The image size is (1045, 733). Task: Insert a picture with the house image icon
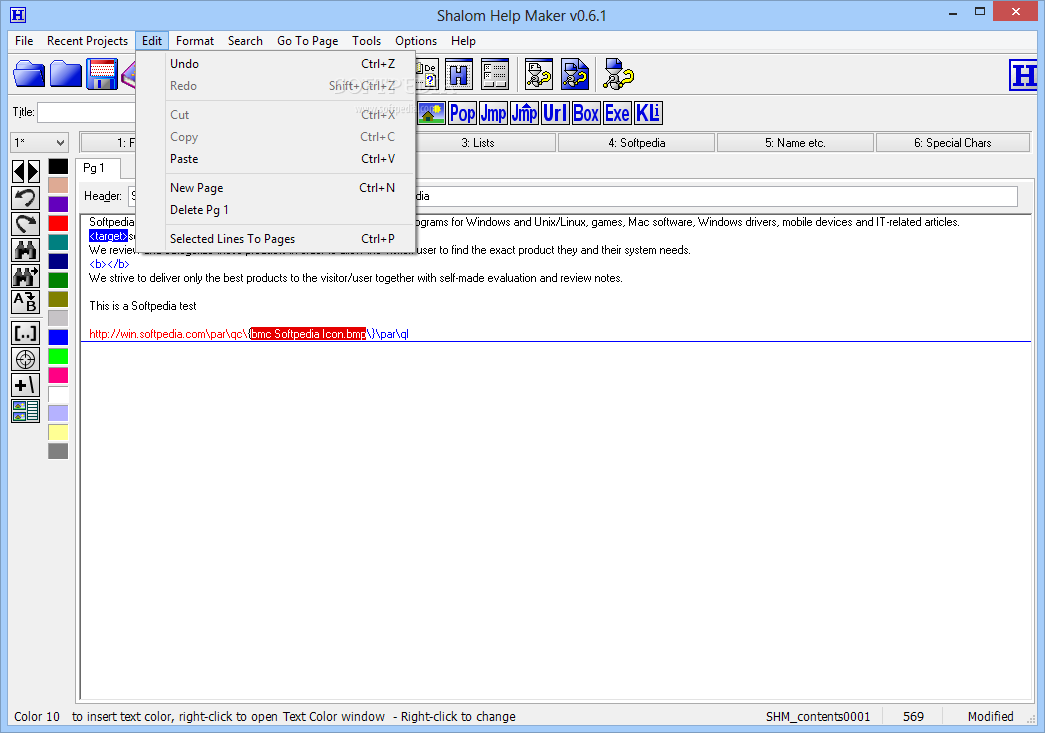pos(431,113)
